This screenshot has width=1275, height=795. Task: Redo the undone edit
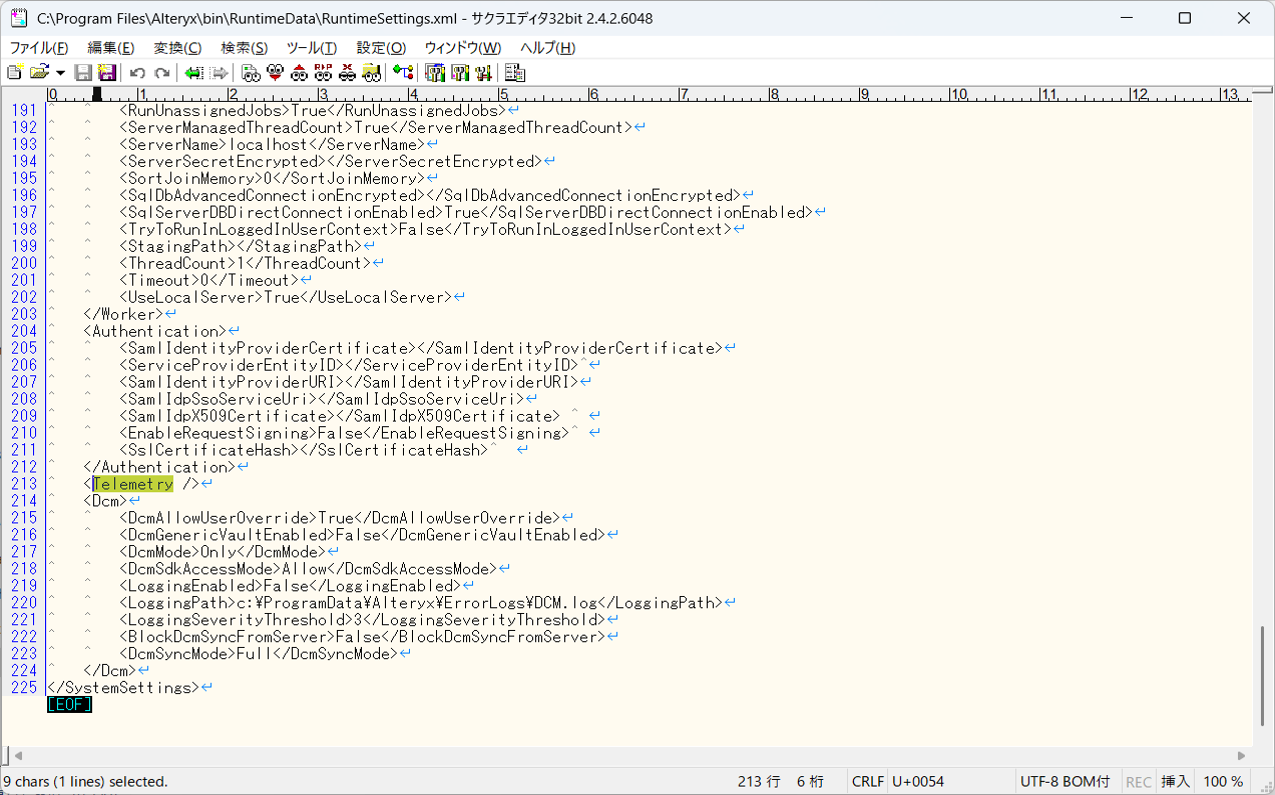coord(161,72)
